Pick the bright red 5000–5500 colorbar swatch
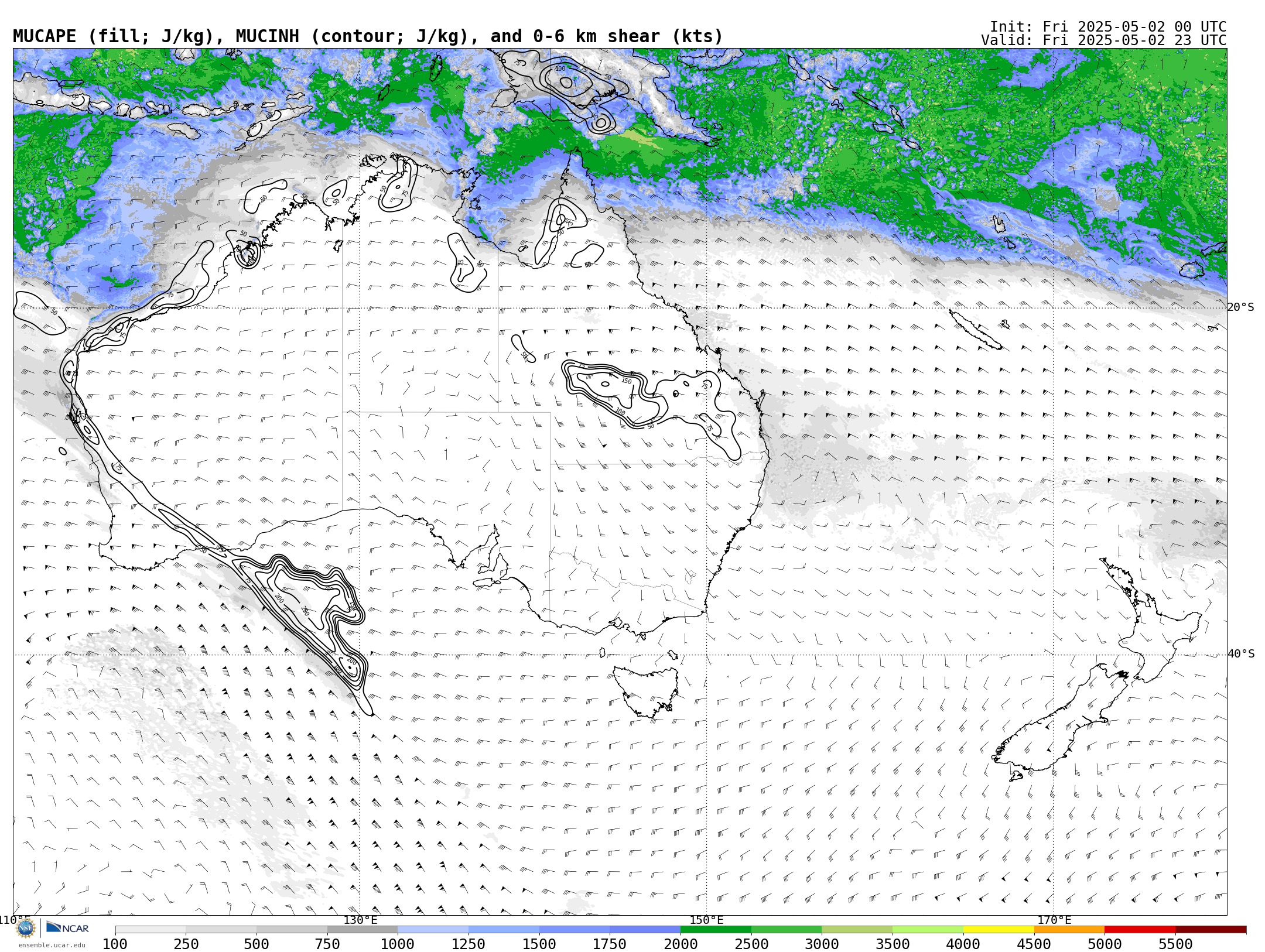 click(1140, 930)
